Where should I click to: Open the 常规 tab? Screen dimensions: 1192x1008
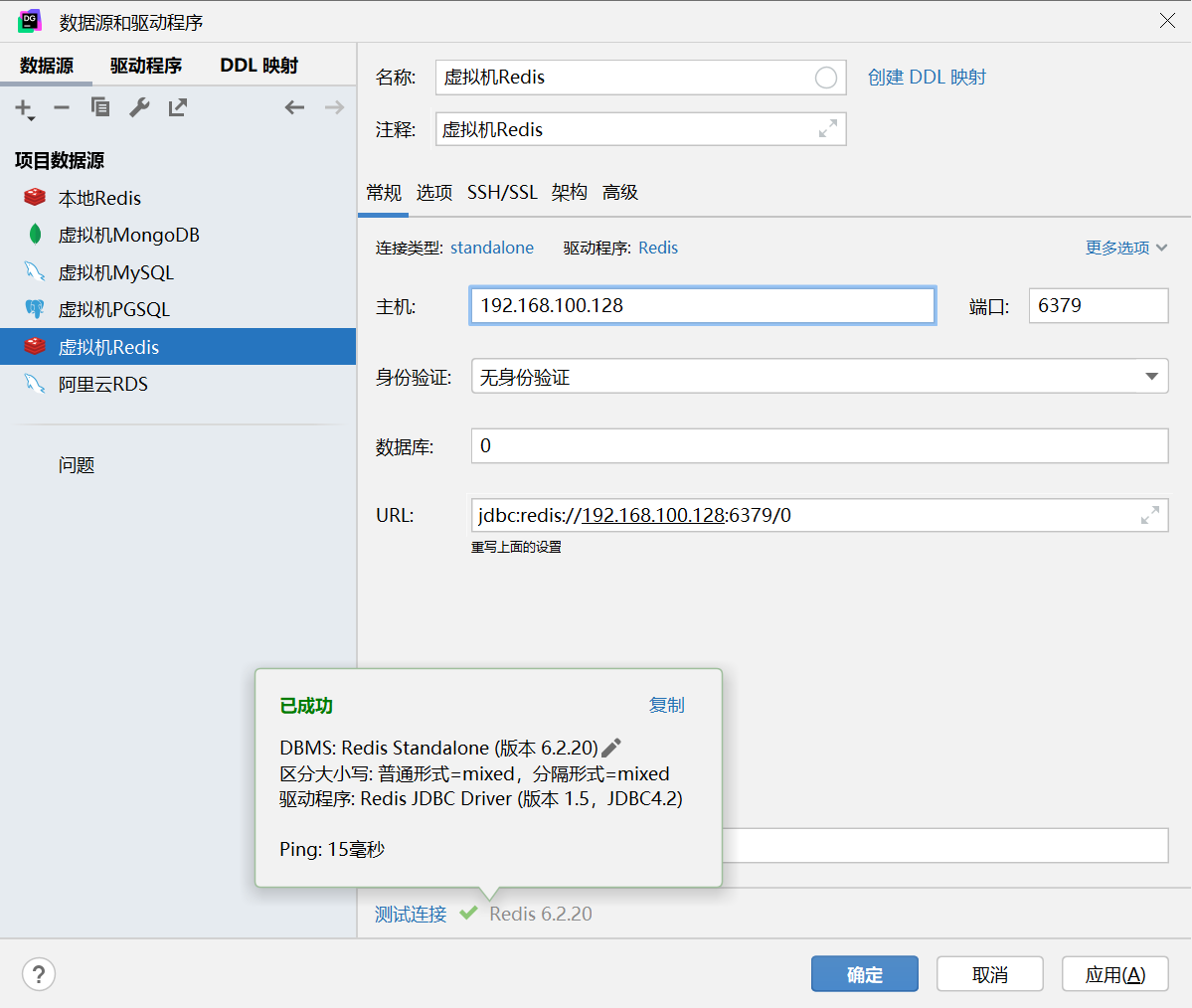click(383, 192)
